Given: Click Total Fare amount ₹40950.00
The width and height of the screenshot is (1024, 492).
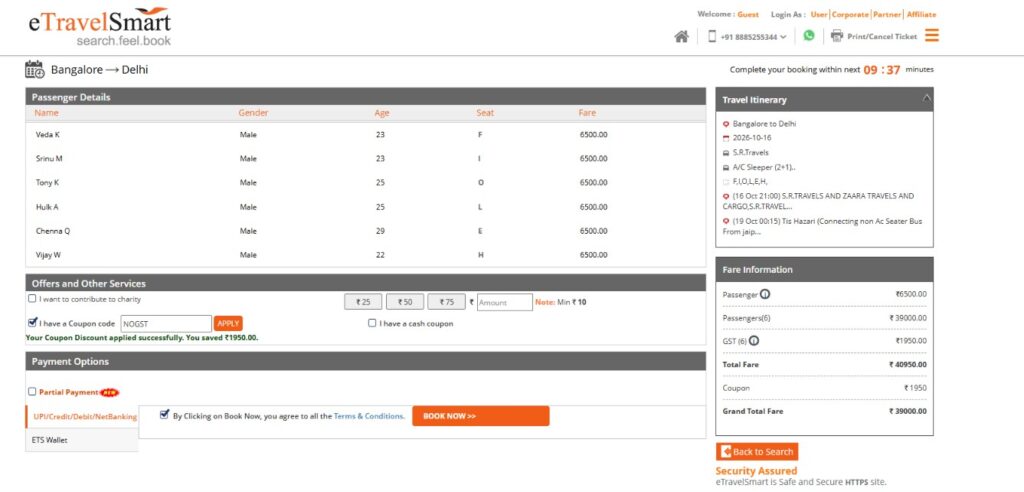Looking at the screenshot, I should [908, 364].
